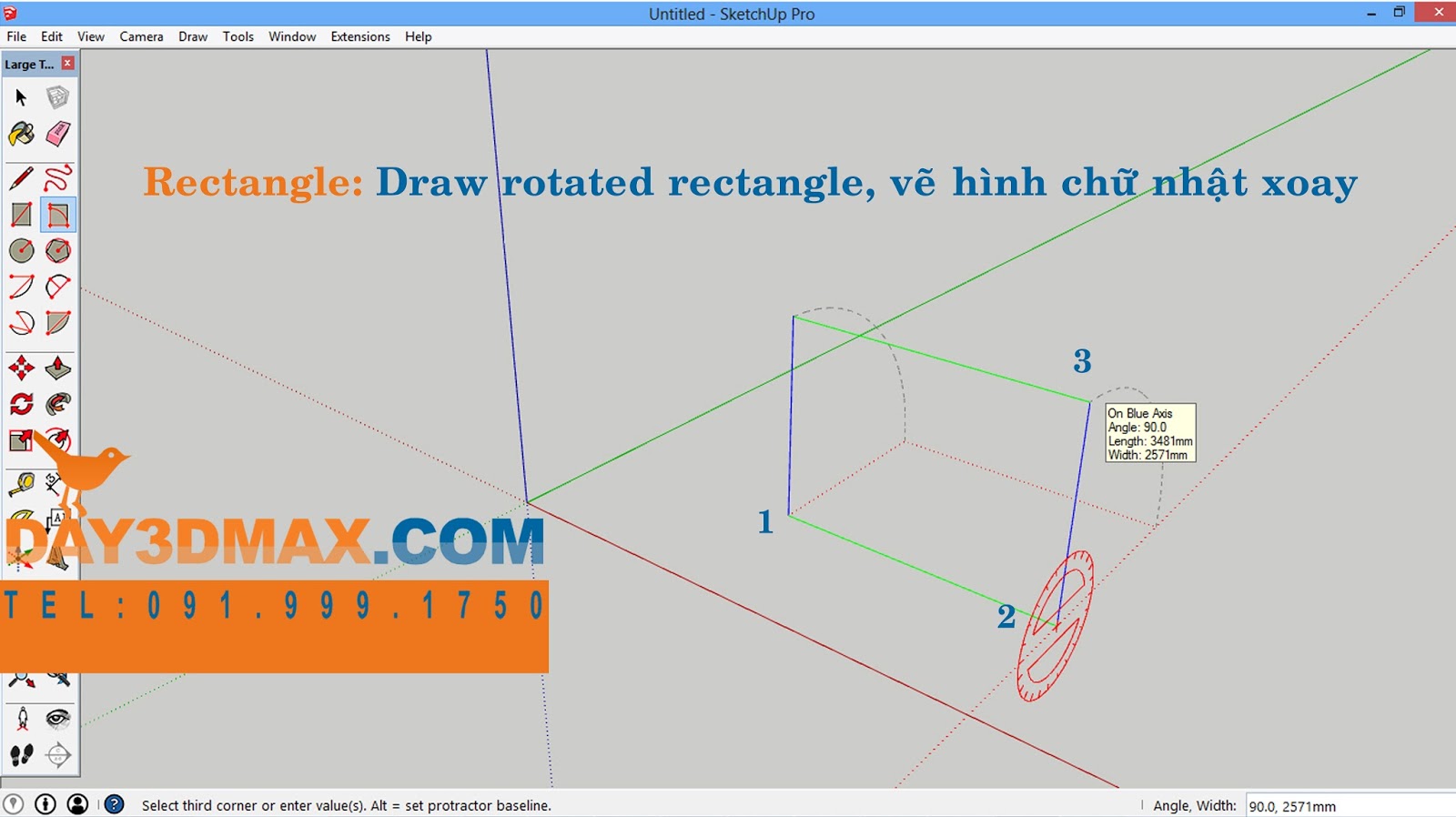1456x817 pixels.
Task: Open the Draw menu
Action: pos(193,36)
